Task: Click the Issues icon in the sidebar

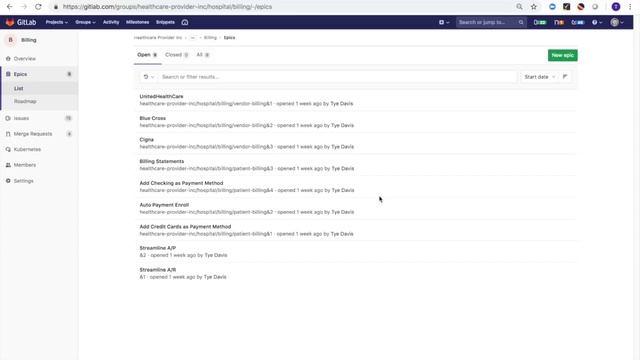Action: (8, 118)
